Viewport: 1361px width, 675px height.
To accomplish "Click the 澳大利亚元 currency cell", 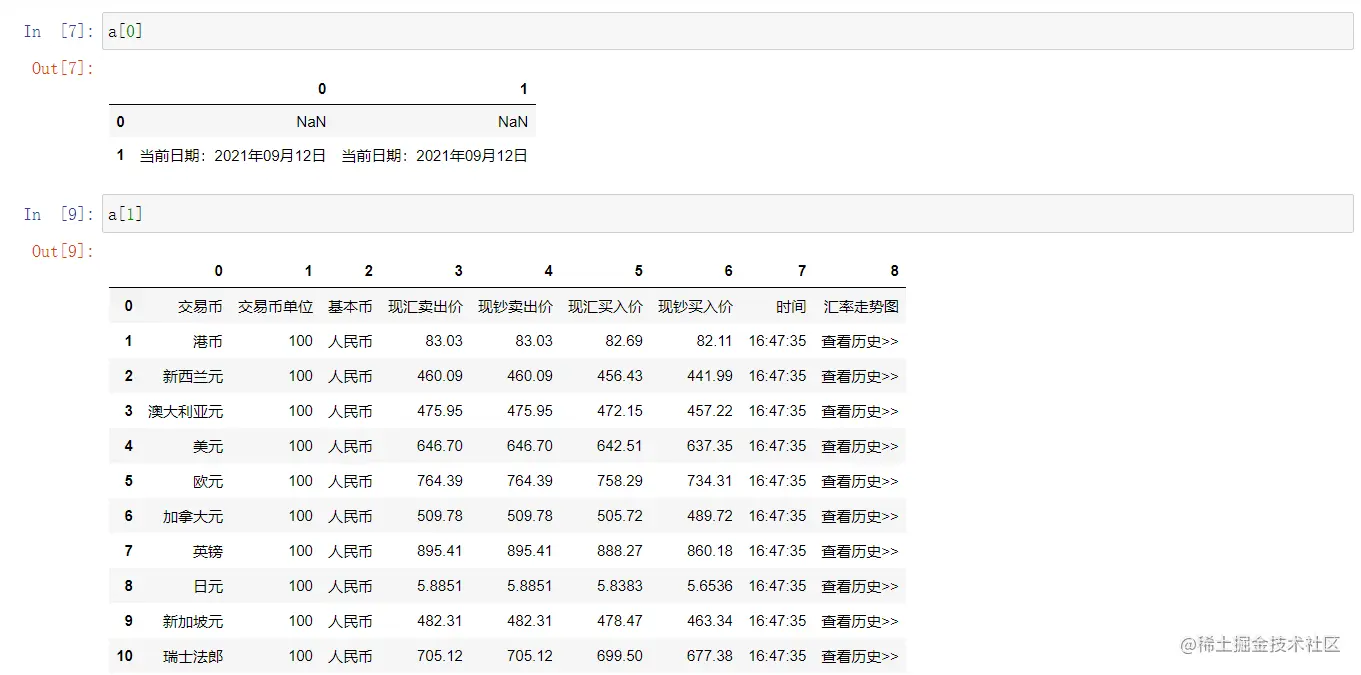I will click(186, 411).
